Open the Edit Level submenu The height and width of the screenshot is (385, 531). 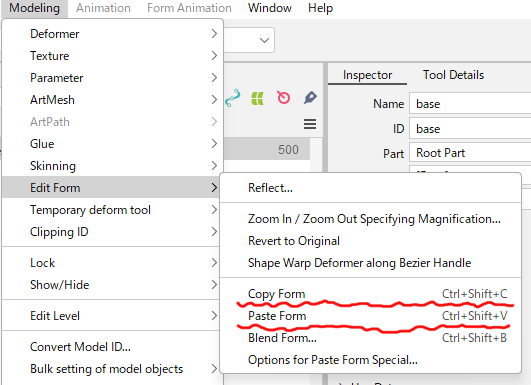click(112, 316)
